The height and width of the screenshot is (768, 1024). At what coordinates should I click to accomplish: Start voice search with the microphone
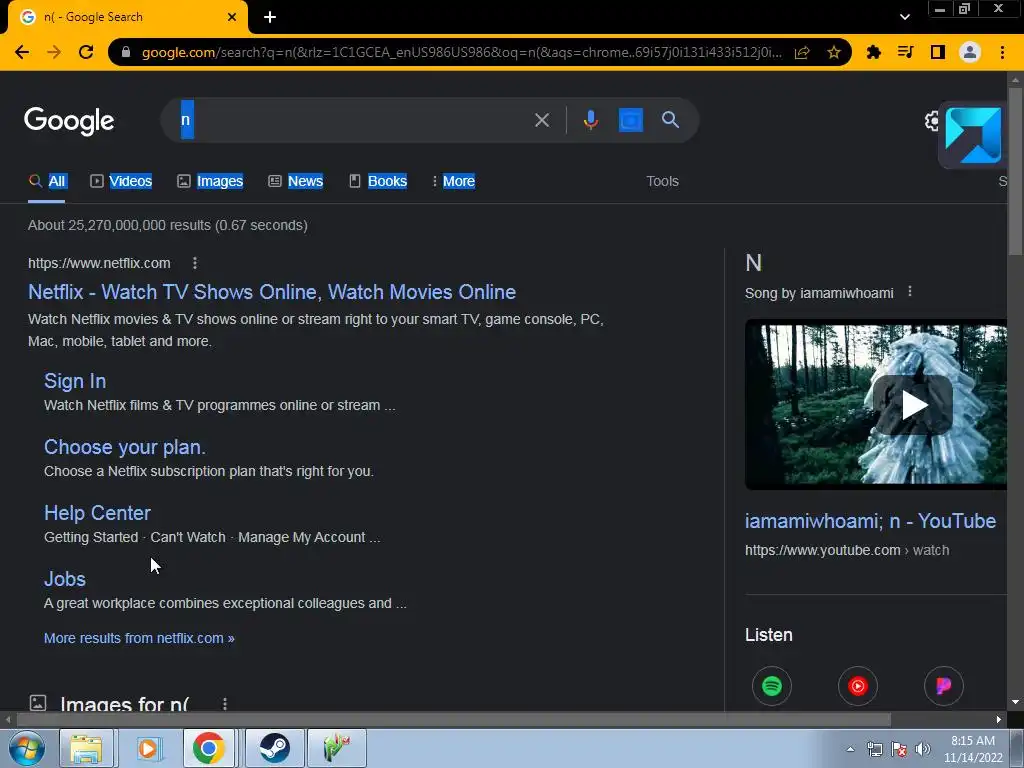click(x=590, y=120)
